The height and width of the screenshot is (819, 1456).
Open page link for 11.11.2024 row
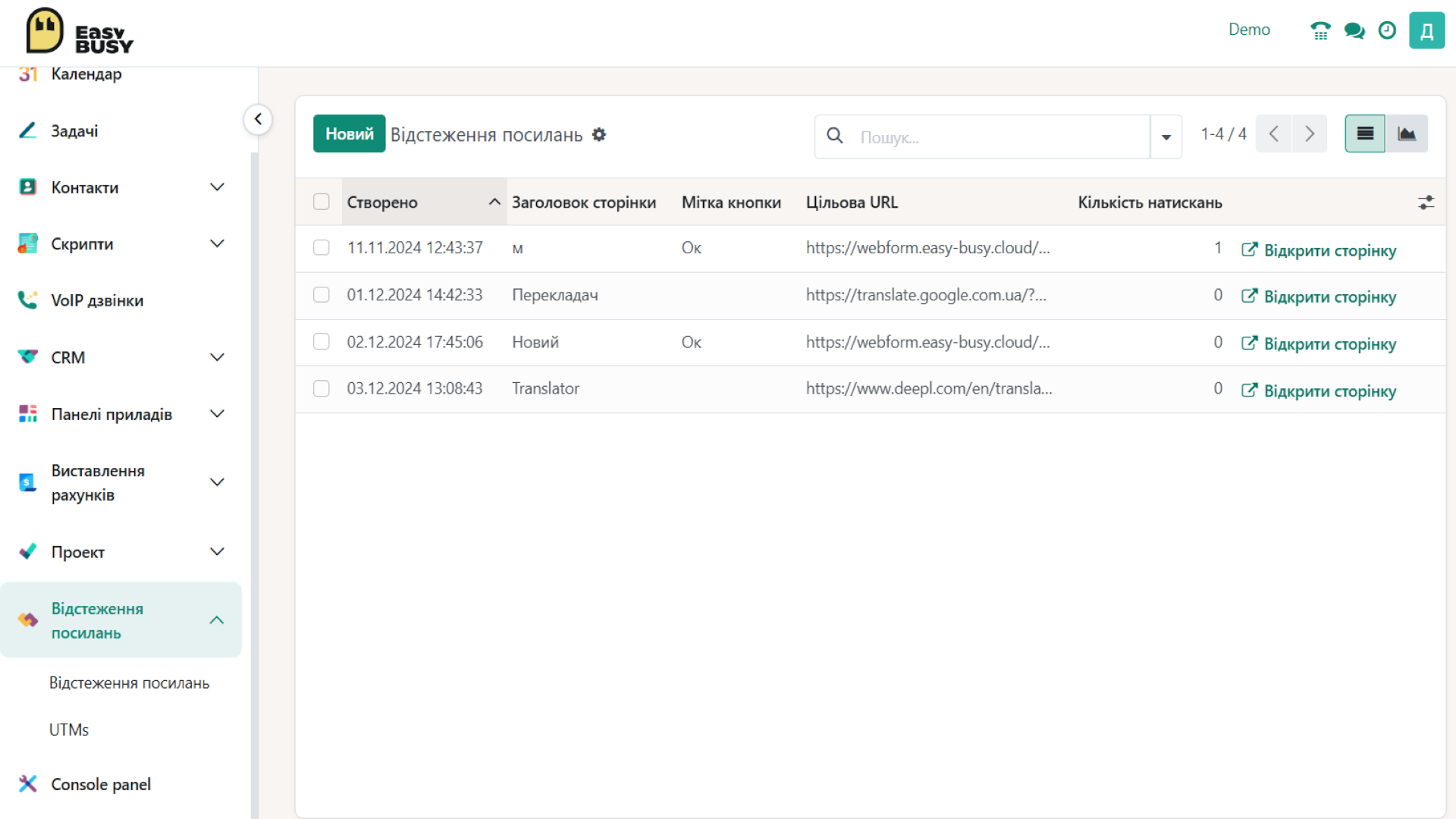pyautogui.click(x=1319, y=250)
